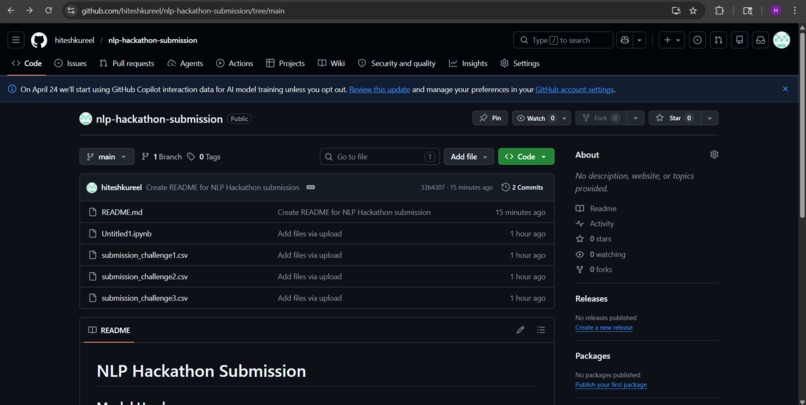
Task: Go to GitHub home via Octocat logo
Action: (x=39, y=40)
